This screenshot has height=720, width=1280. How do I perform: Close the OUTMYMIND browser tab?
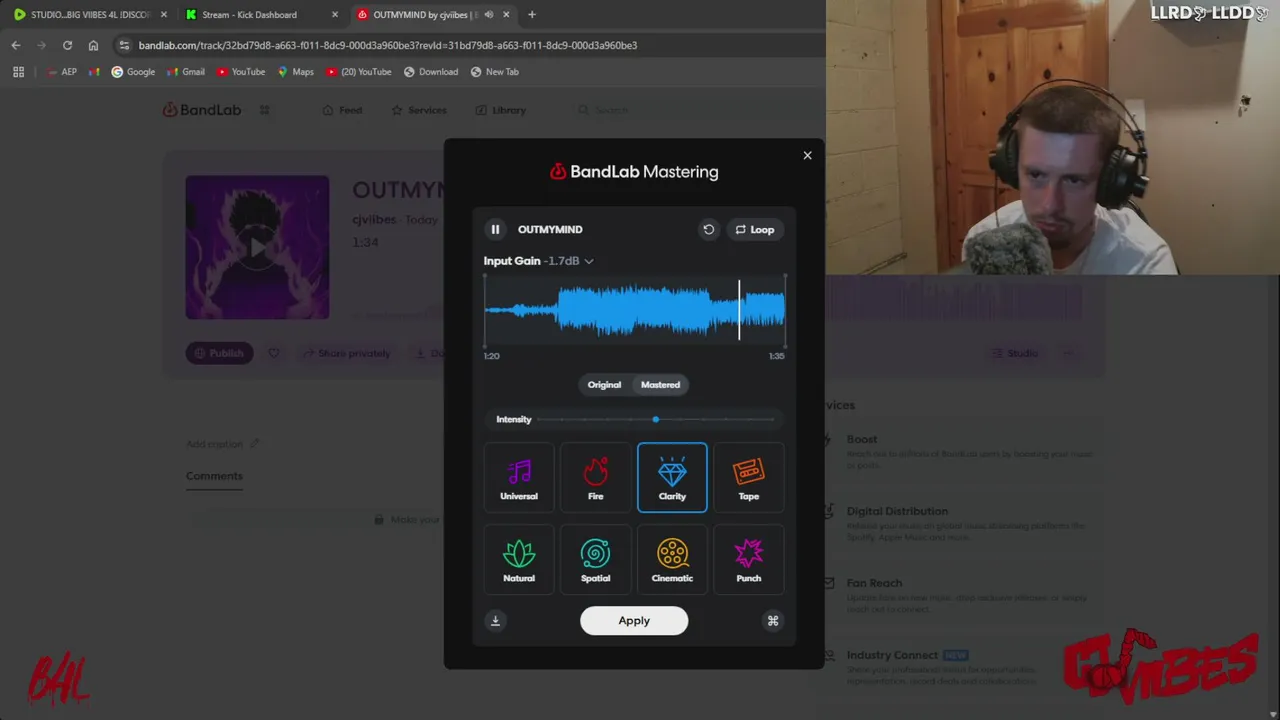pos(506,15)
